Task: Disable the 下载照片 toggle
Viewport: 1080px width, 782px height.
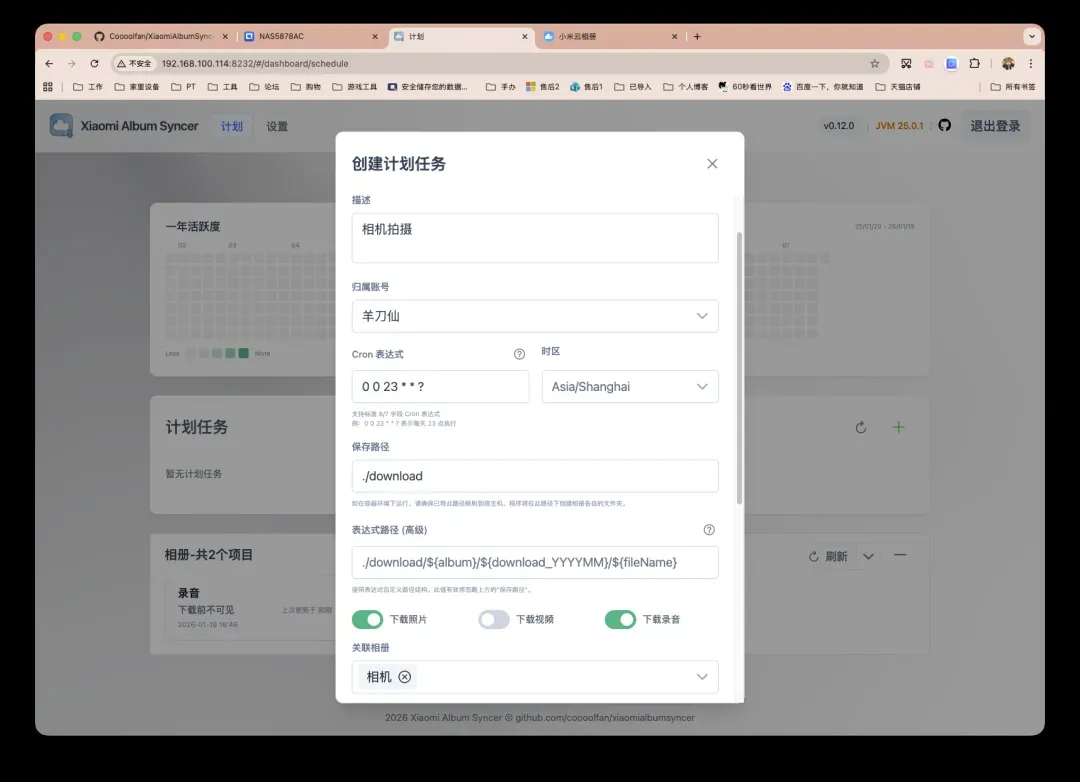Action: coord(367,620)
